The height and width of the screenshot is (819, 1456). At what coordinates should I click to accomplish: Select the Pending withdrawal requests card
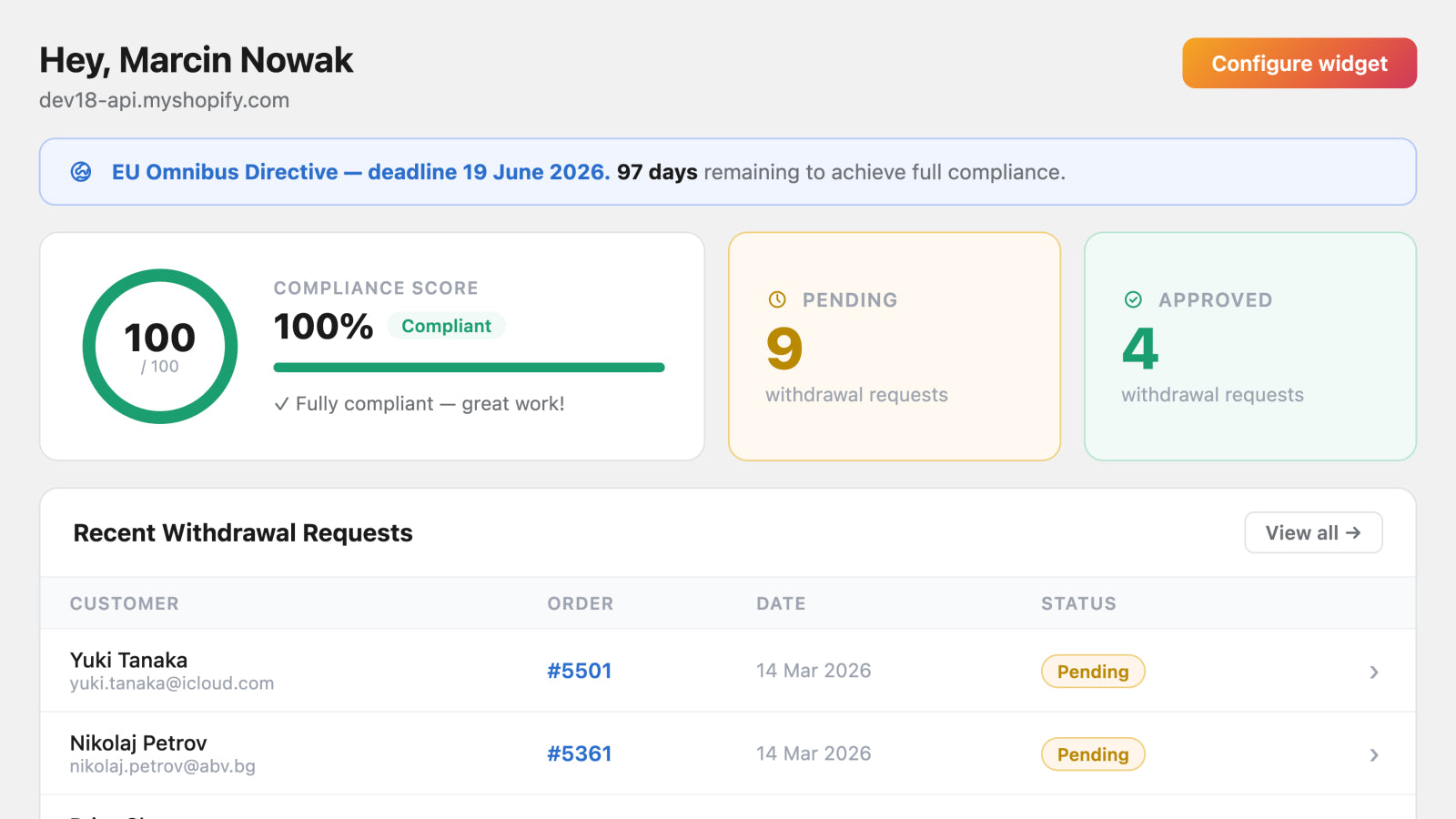pos(895,346)
